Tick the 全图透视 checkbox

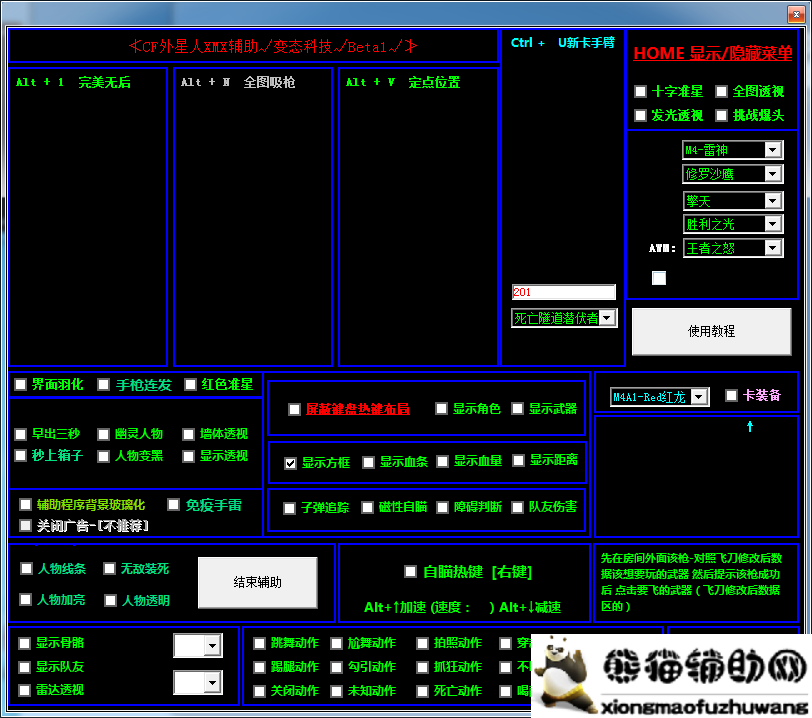(x=722, y=92)
